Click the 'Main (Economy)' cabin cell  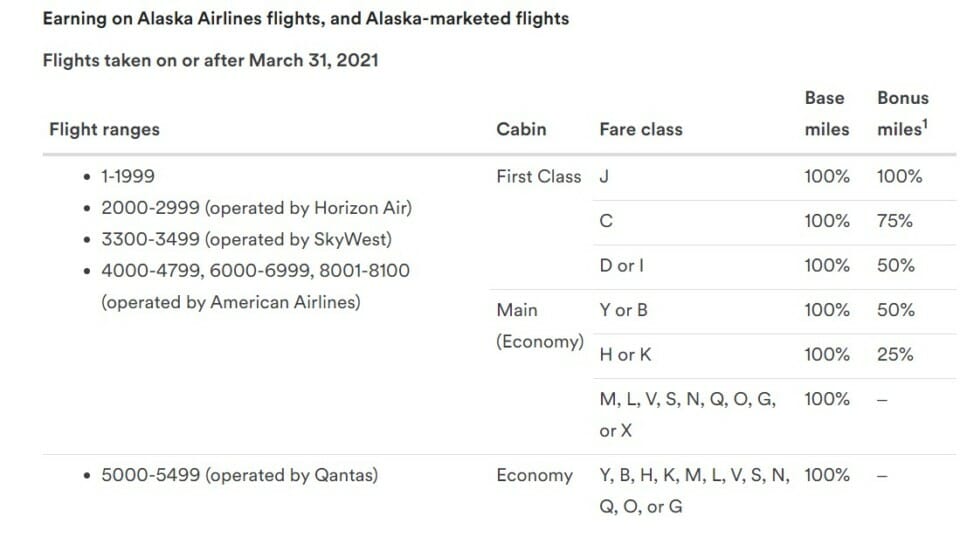(x=540, y=326)
